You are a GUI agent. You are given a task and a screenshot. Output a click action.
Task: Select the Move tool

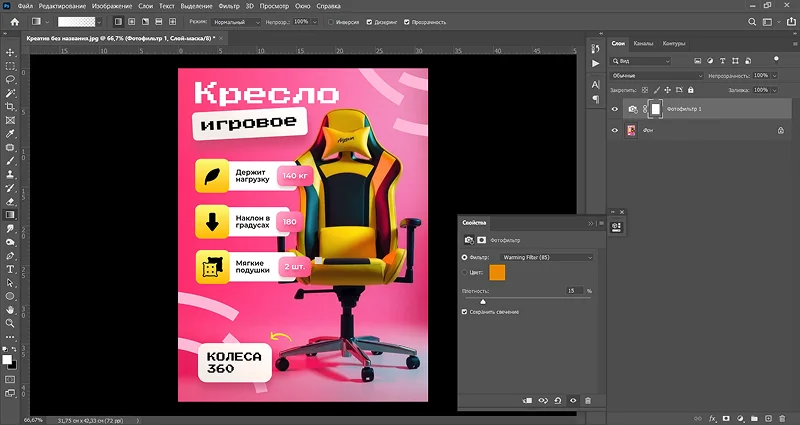tap(10, 53)
